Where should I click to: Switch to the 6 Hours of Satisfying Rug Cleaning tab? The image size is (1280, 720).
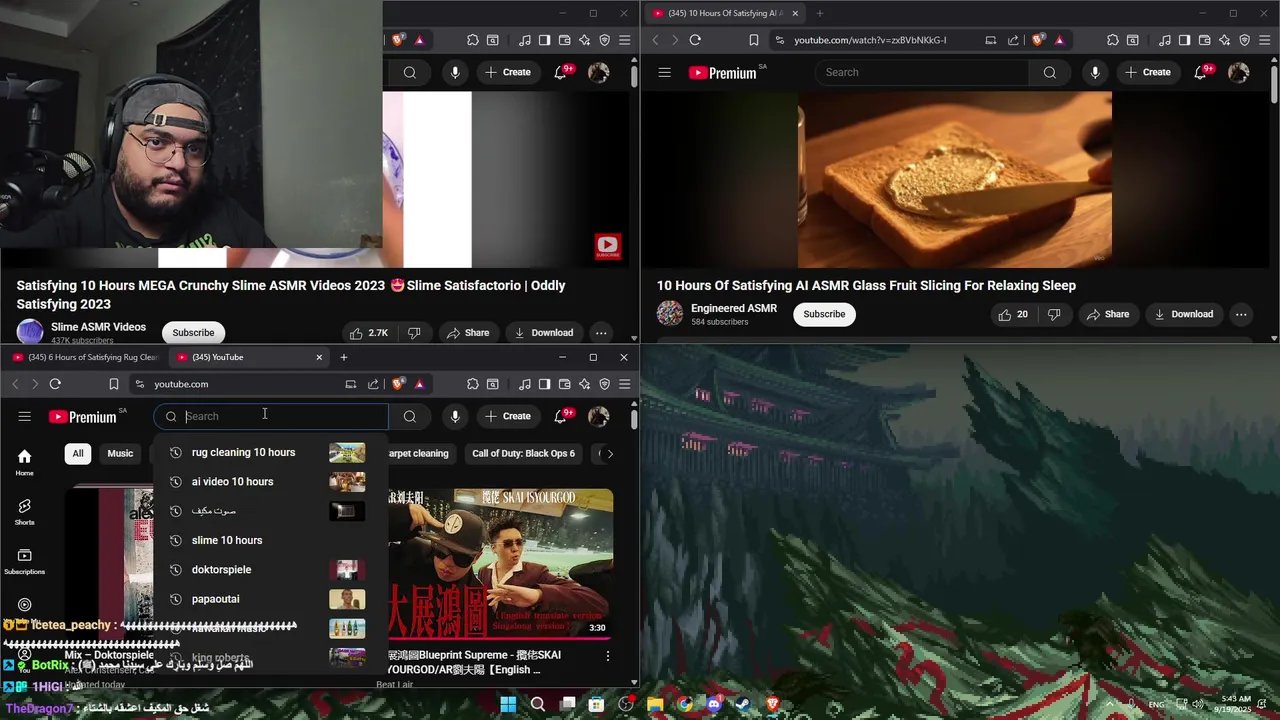pyautogui.click(x=85, y=357)
